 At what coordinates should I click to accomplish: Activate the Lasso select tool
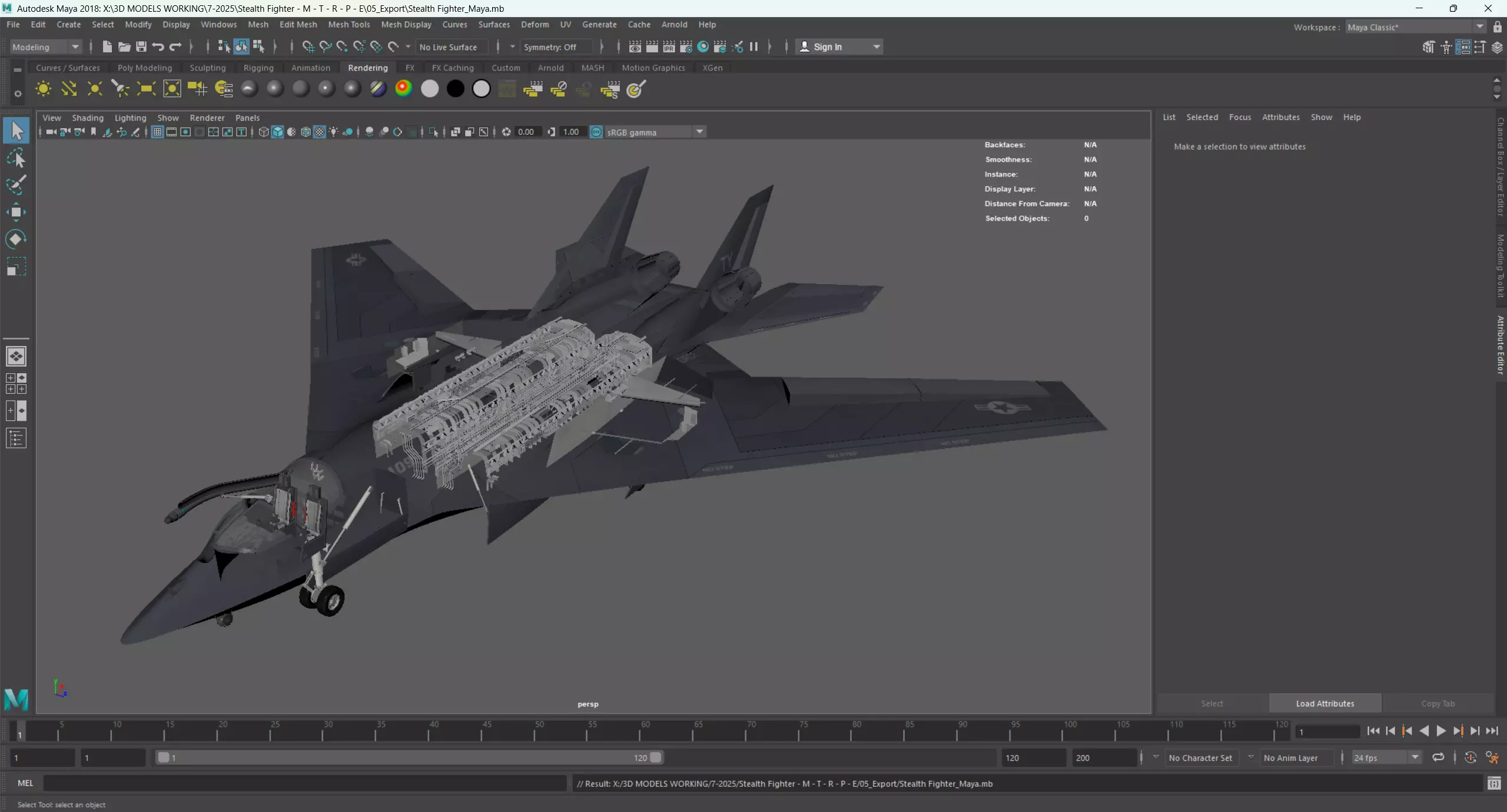(x=16, y=158)
